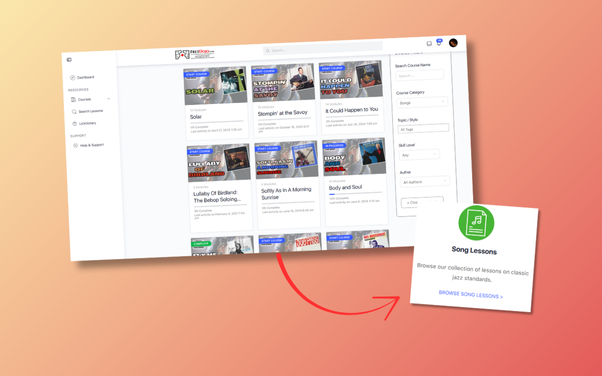This screenshot has height=376, width=602.
Task: Click the messages icon beside the bell
Action: (x=429, y=43)
